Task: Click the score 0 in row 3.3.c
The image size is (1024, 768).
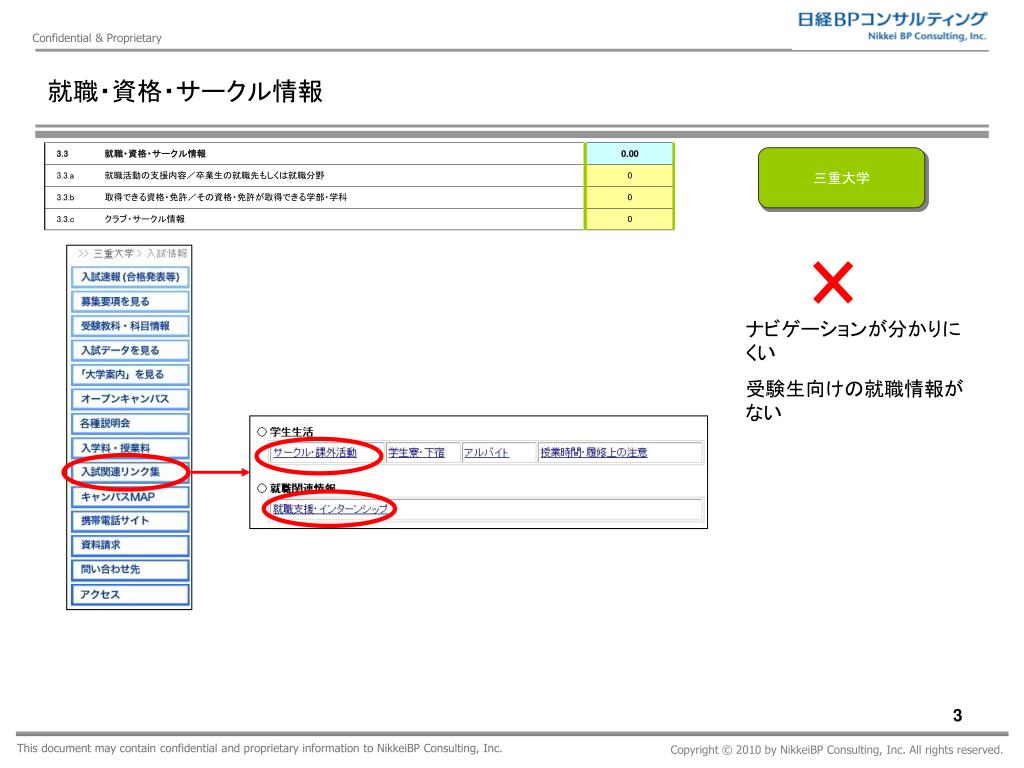Action: (630, 219)
